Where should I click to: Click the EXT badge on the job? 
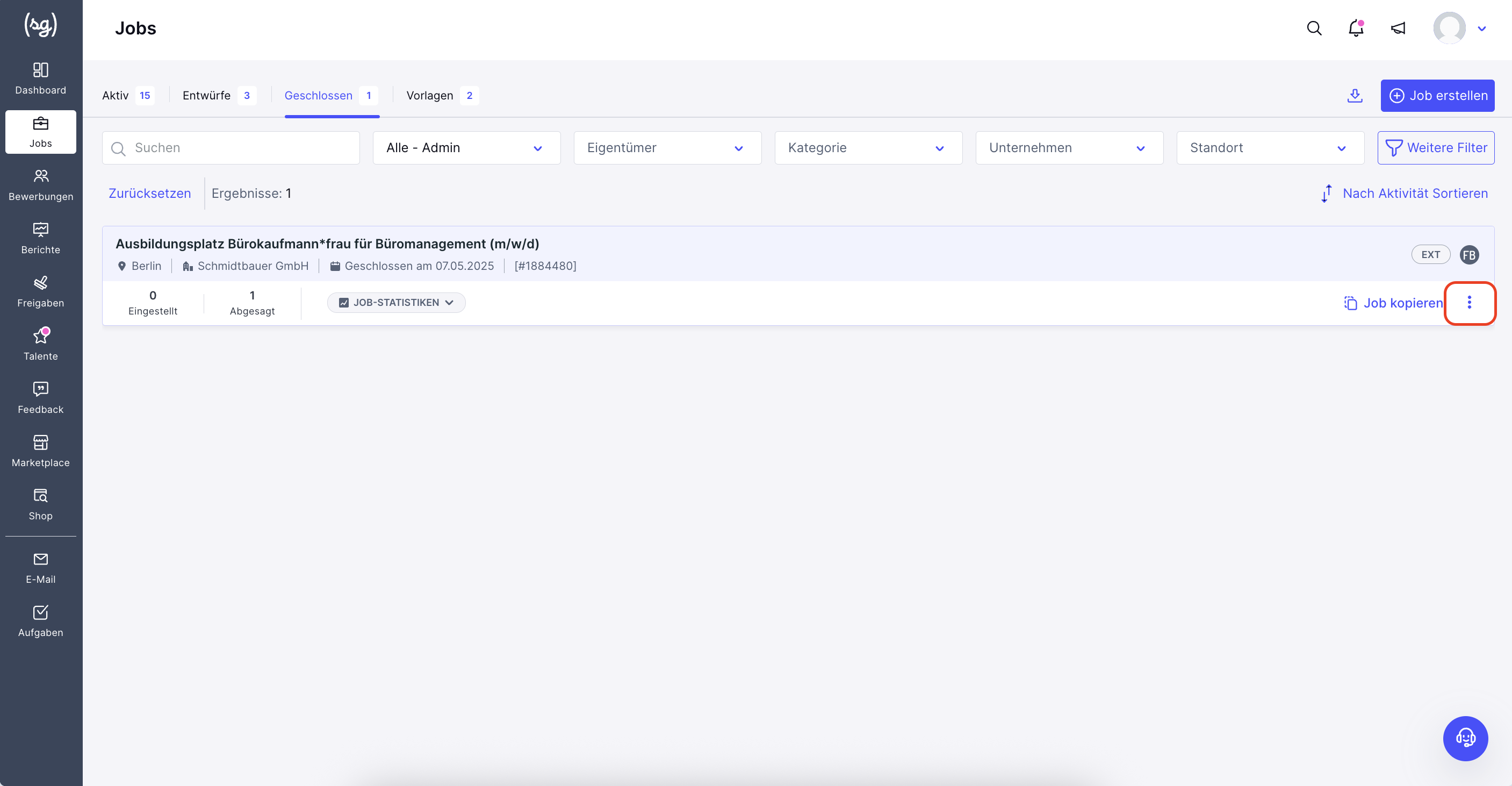click(x=1430, y=255)
